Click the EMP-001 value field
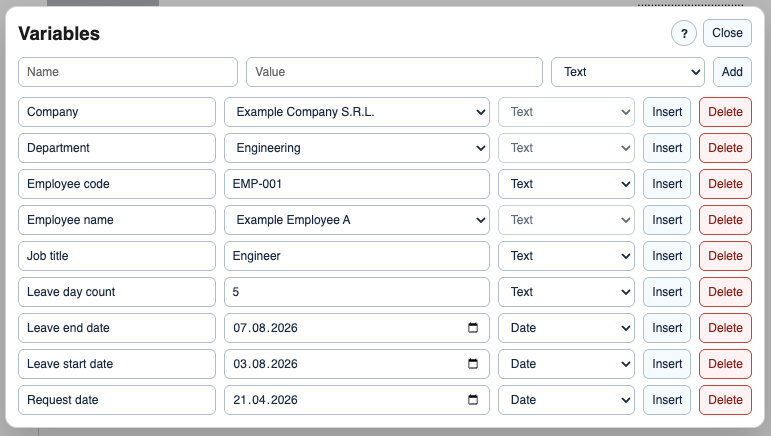Screen dimensions: 771x436 [x=357, y=184]
